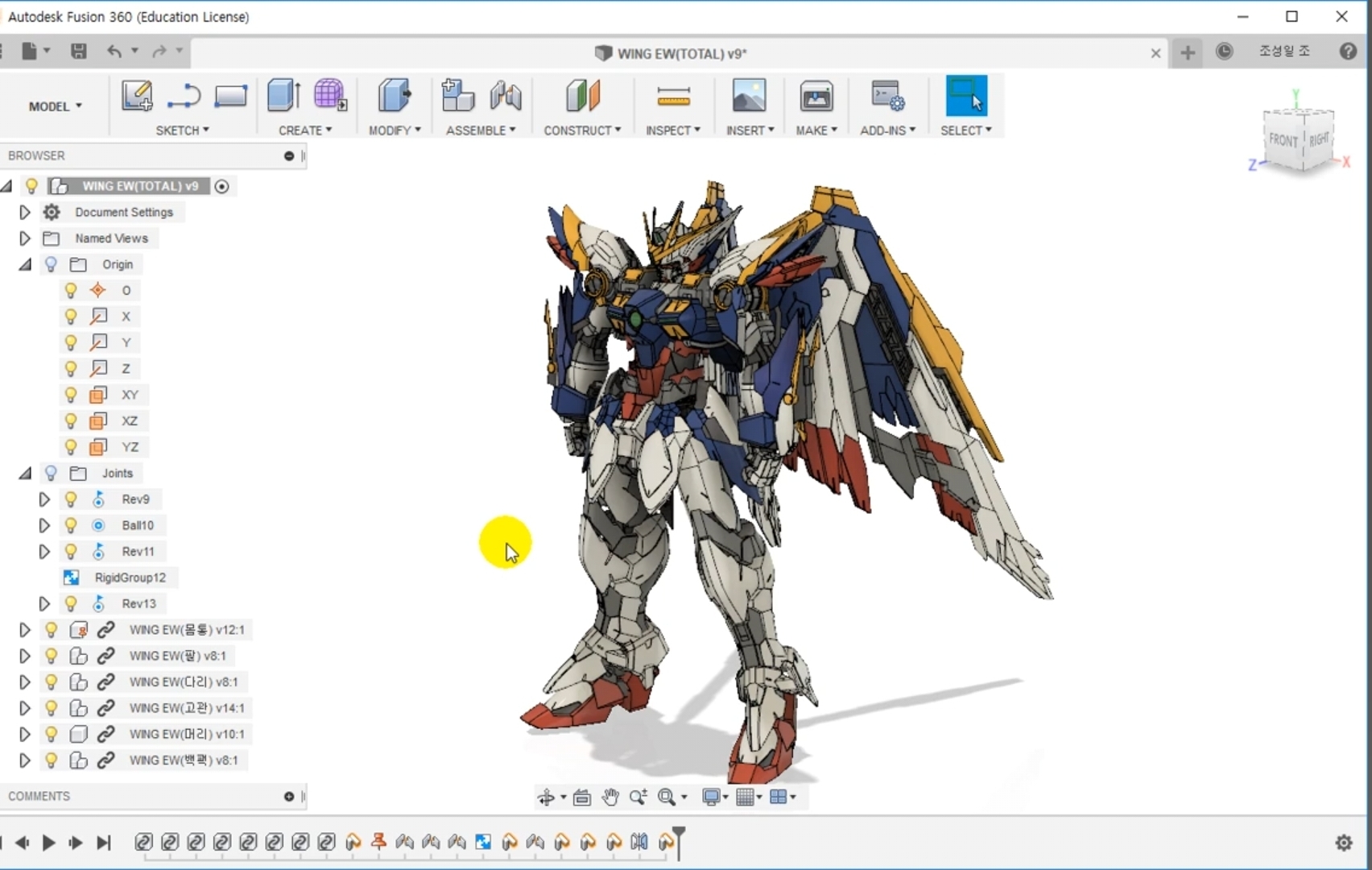Expand the Document Settings node
Screen dimensions: 1372x870
pyautogui.click(x=24, y=212)
